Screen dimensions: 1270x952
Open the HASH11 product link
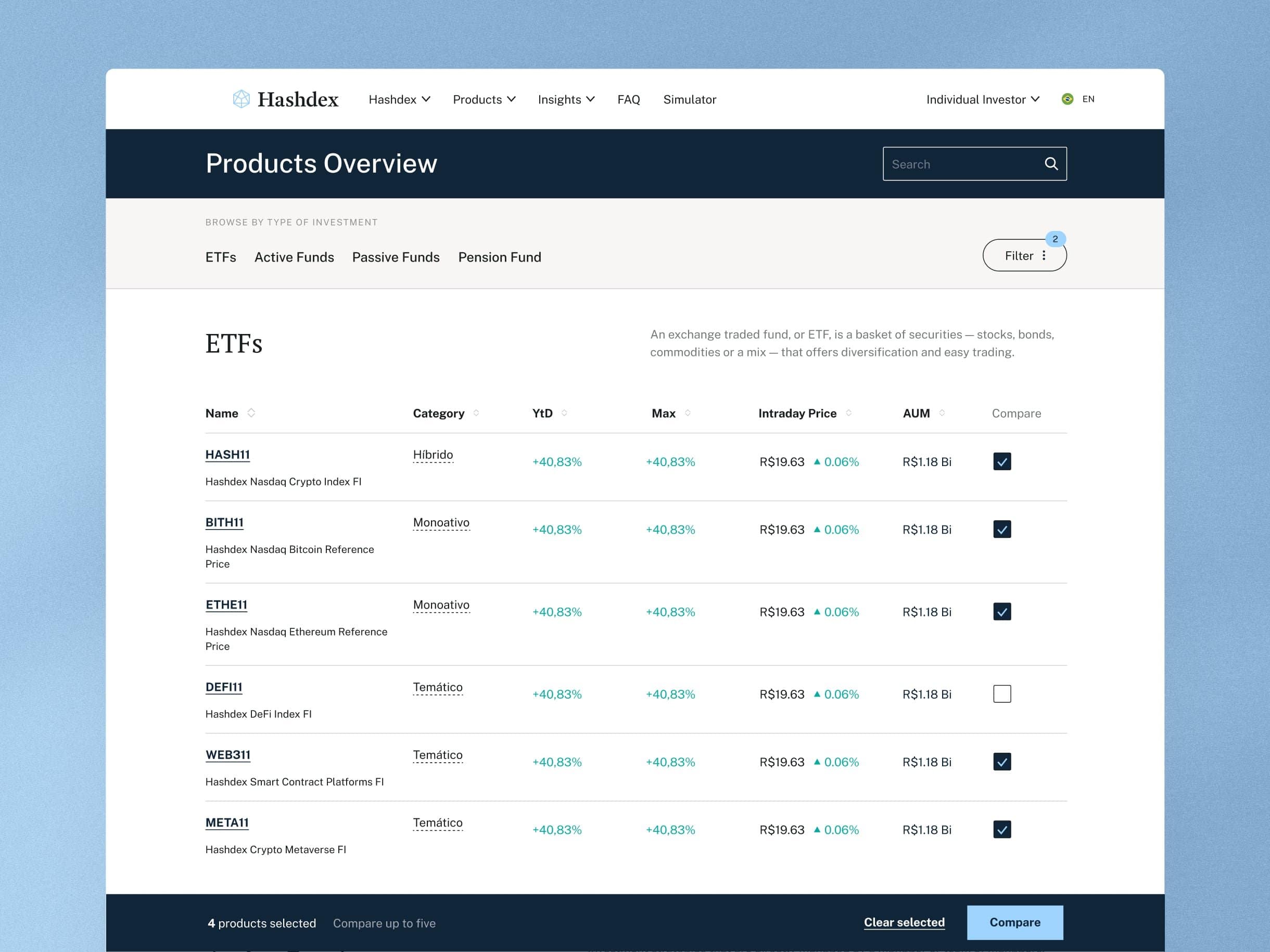(x=227, y=455)
